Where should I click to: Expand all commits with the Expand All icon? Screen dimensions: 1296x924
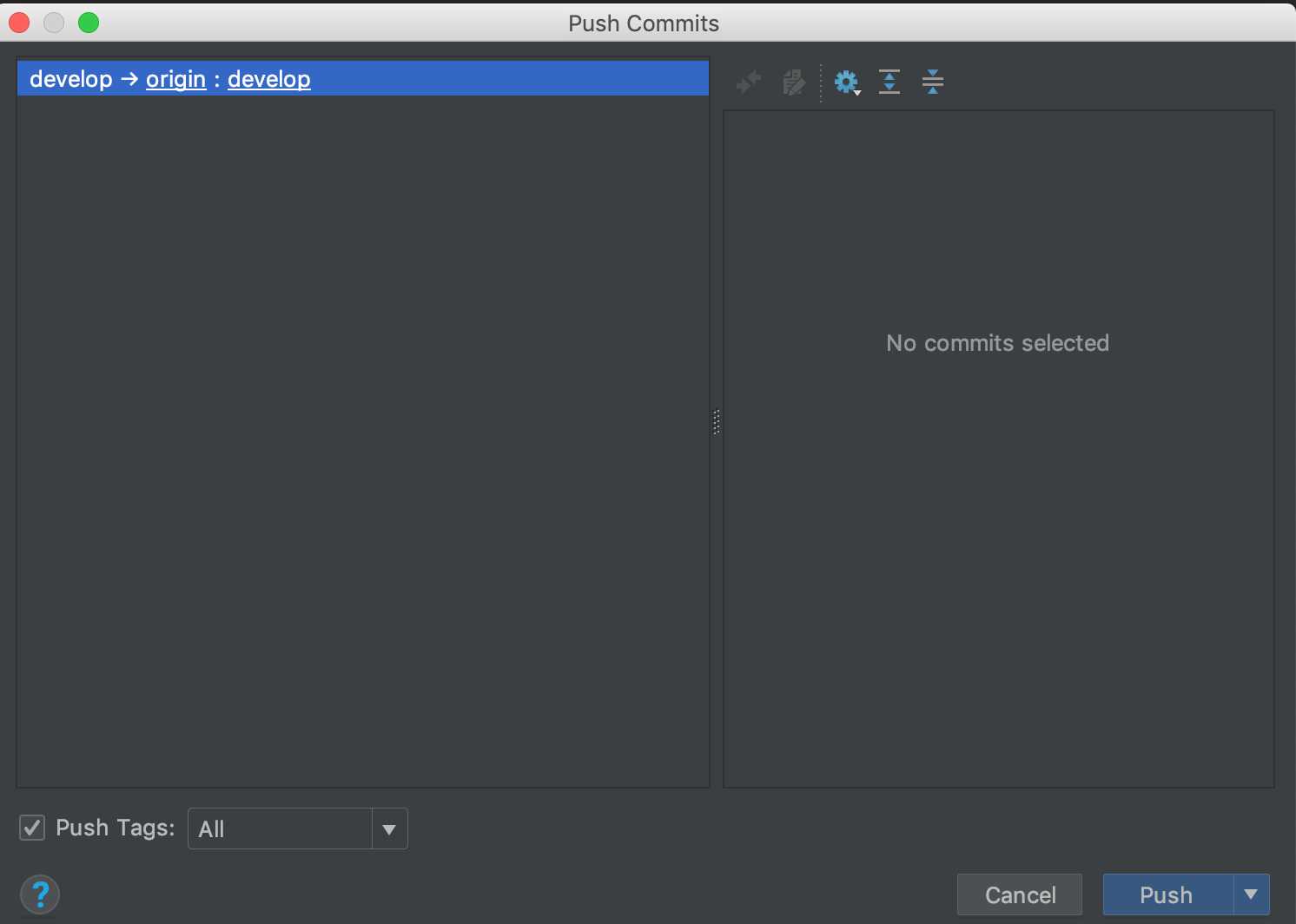pyautogui.click(x=889, y=82)
